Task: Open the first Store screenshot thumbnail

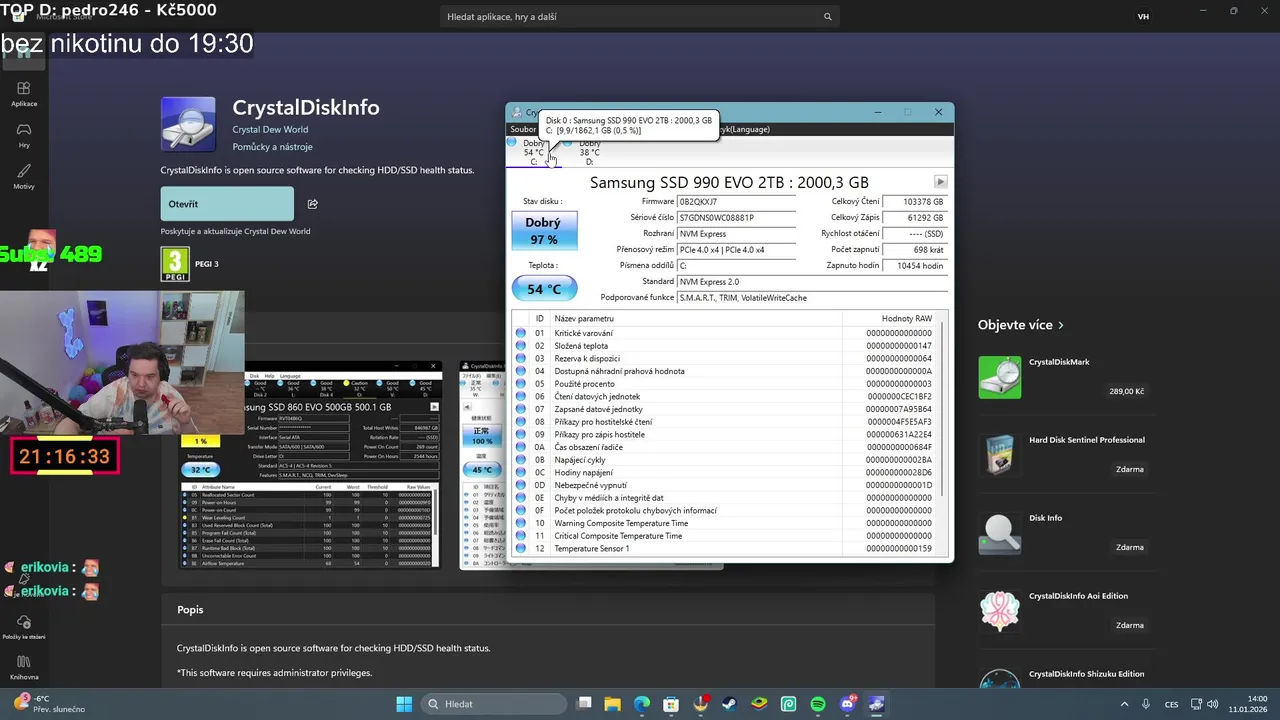Action: pos(311,465)
